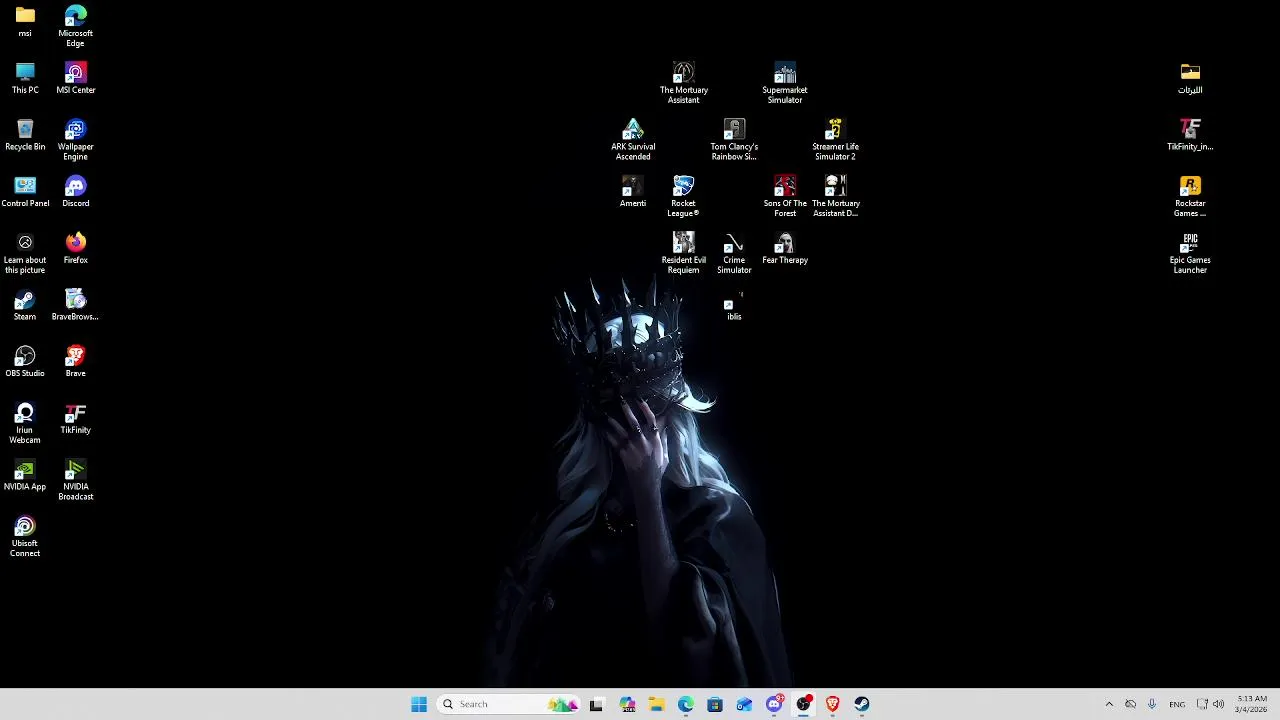
Task: Switch to Microsoft Edge on the taskbar
Action: pyautogui.click(x=685, y=704)
